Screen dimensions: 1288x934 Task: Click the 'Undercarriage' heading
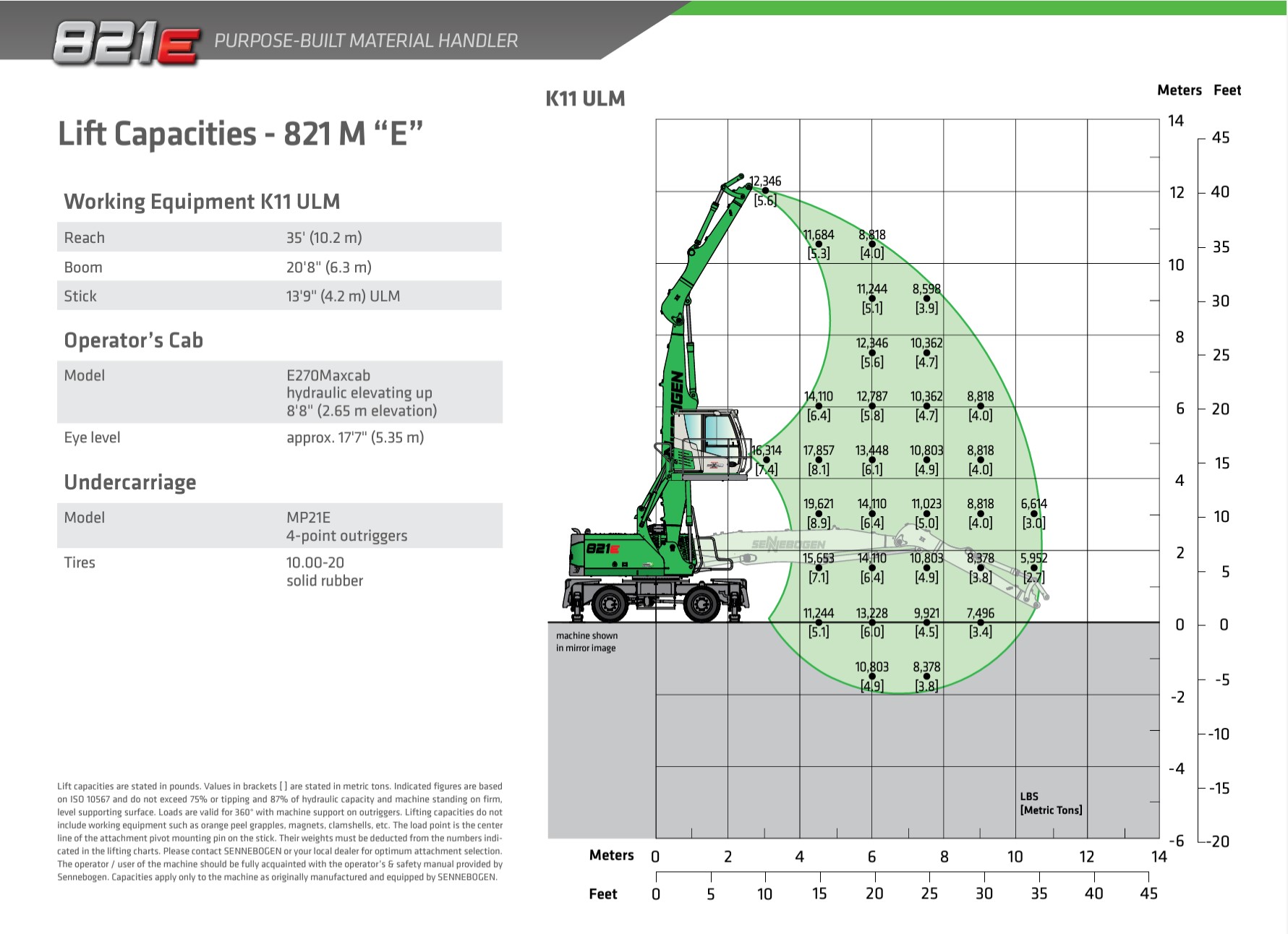pos(130,482)
